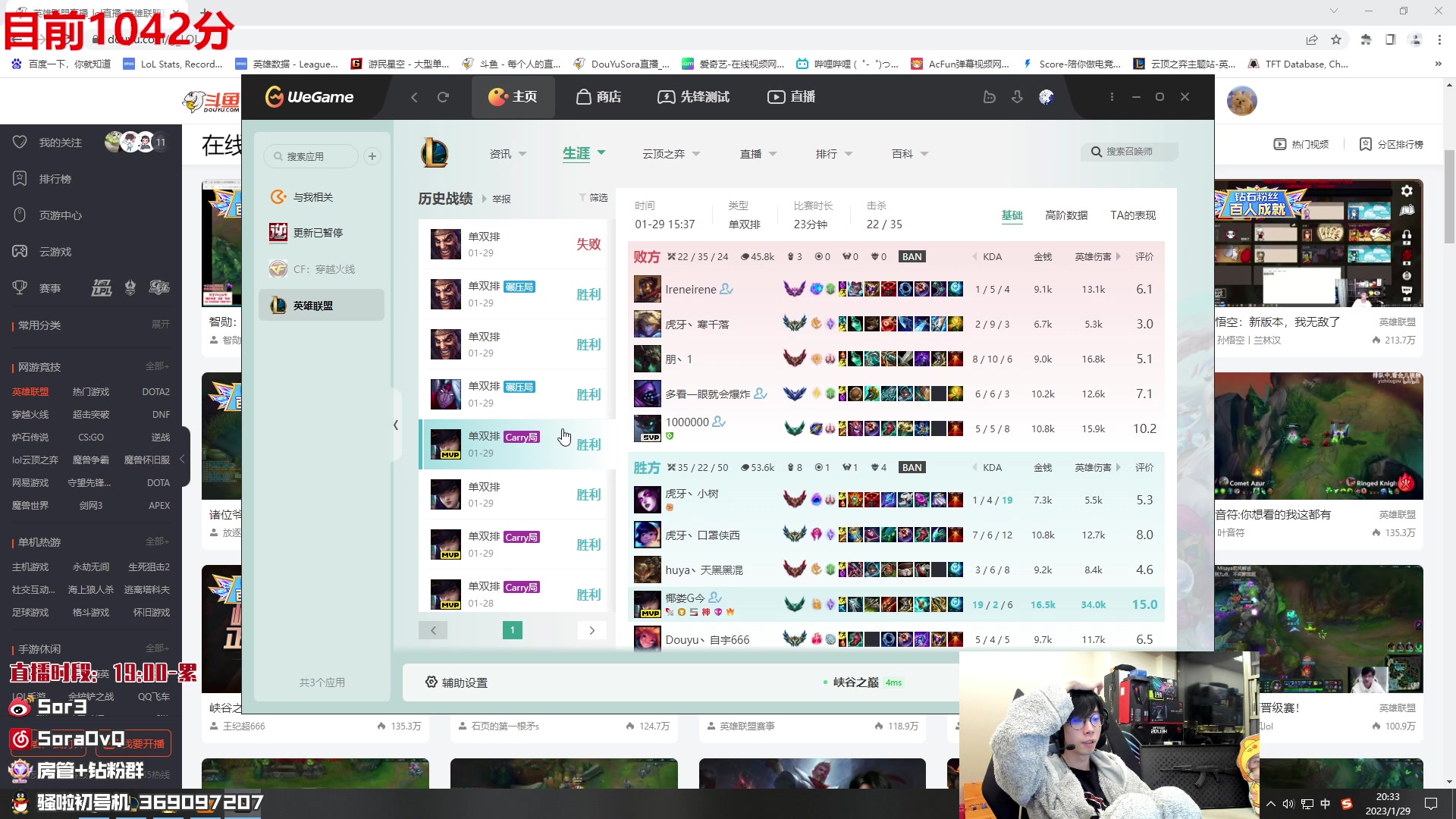This screenshot has height=819, width=1456.
Task: Expand the 资讯 dropdown menu
Action: 508,154
